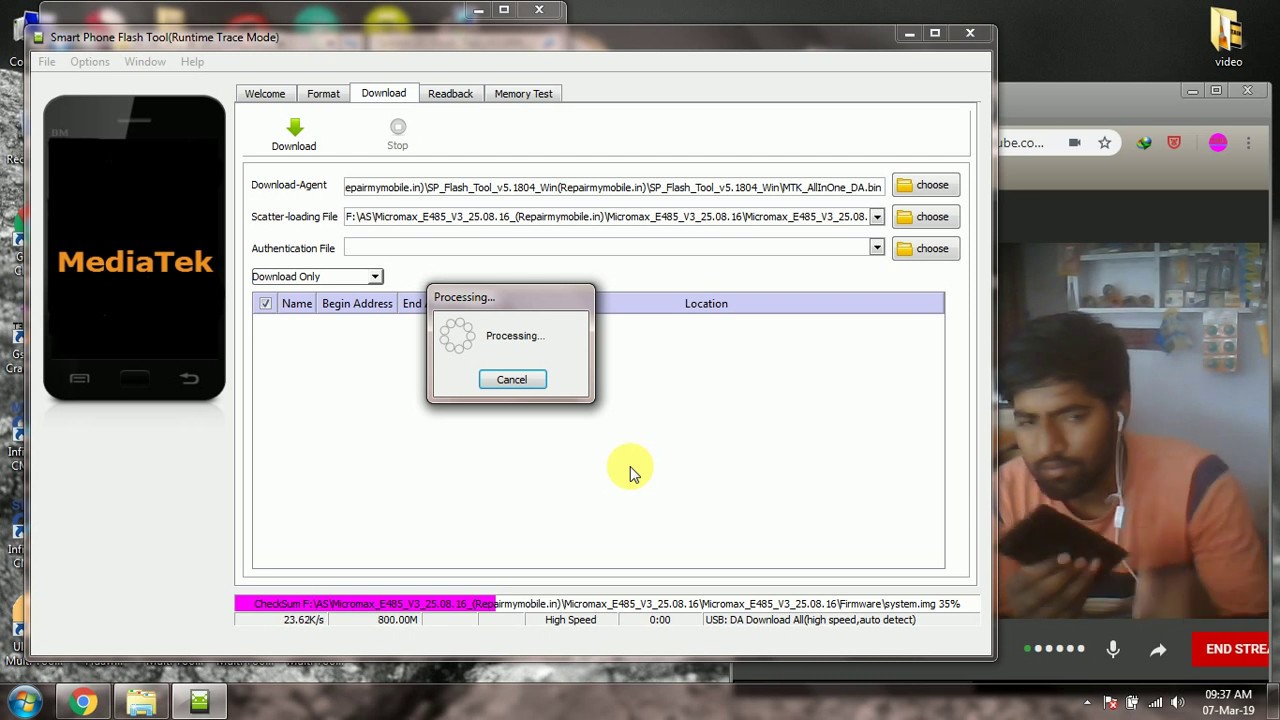The width and height of the screenshot is (1280, 720).
Task: Click the Begin Address column header
Action: (x=357, y=304)
